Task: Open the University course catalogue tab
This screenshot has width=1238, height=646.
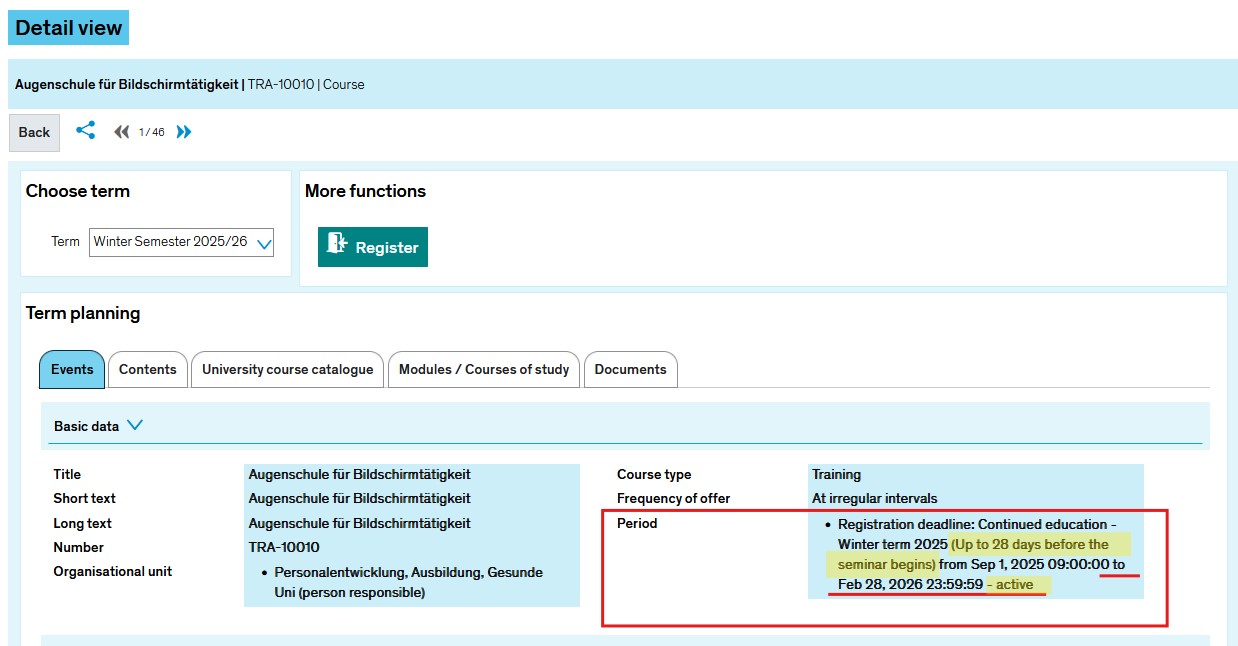Action: pos(287,370)
